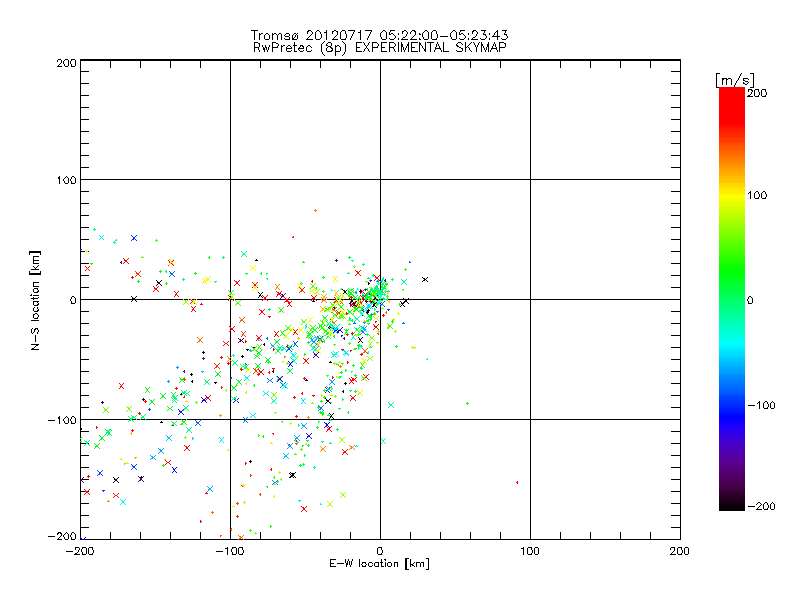Click the 'E-W location [km]' axis label
The image size is (800, 600).
[379, 563]
